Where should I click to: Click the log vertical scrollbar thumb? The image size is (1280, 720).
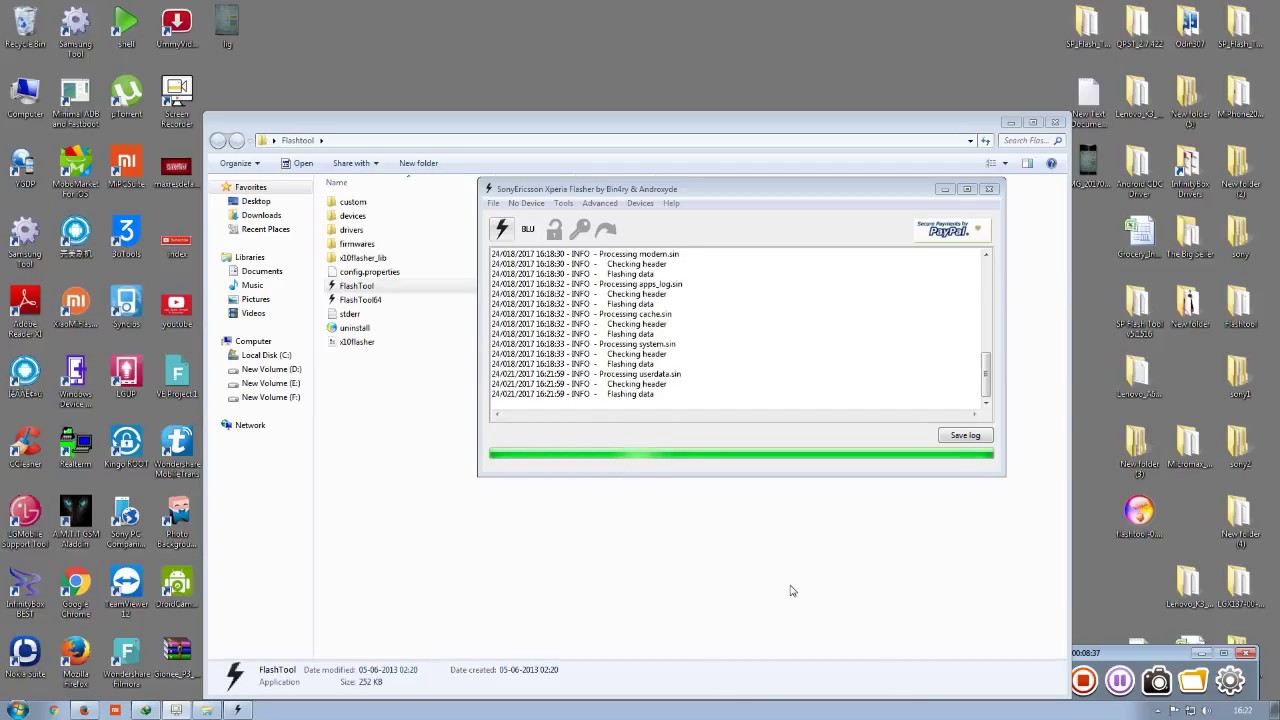(985, 373)
